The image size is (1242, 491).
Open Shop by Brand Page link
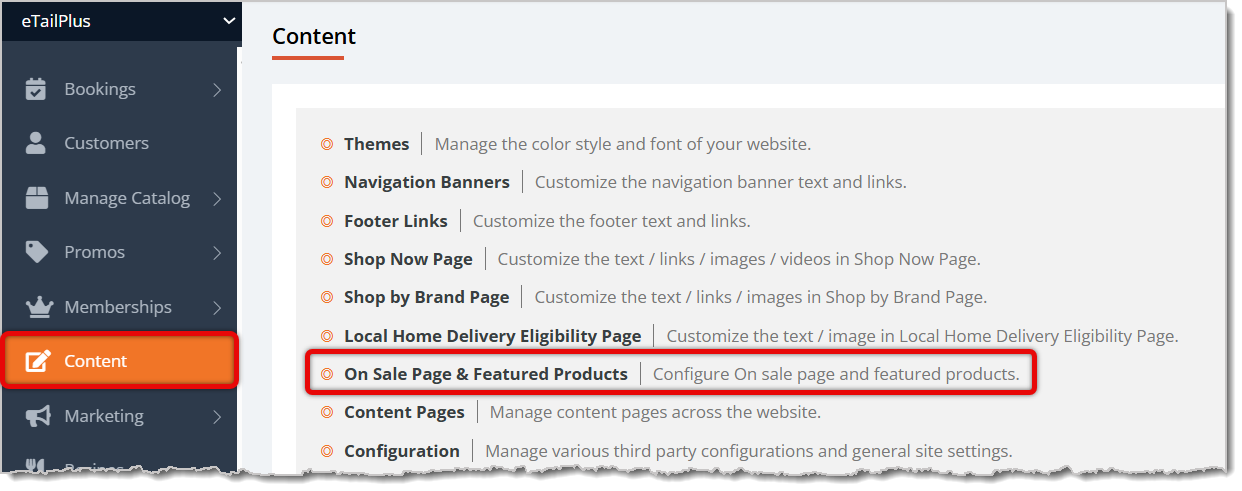coord(427,297)
